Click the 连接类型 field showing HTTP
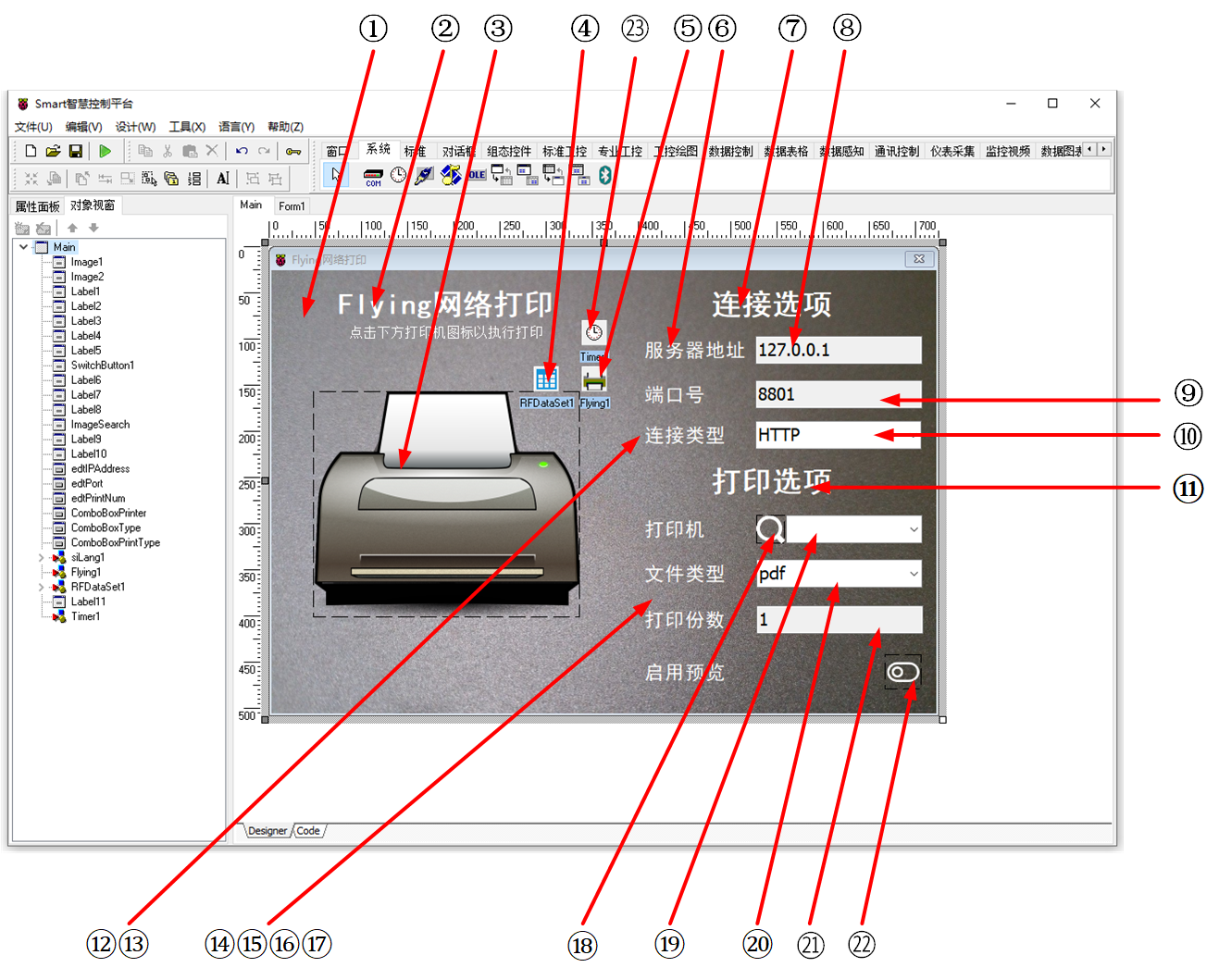The height and width of the screenshot is (980, 1219). click(x=839, y=435)
